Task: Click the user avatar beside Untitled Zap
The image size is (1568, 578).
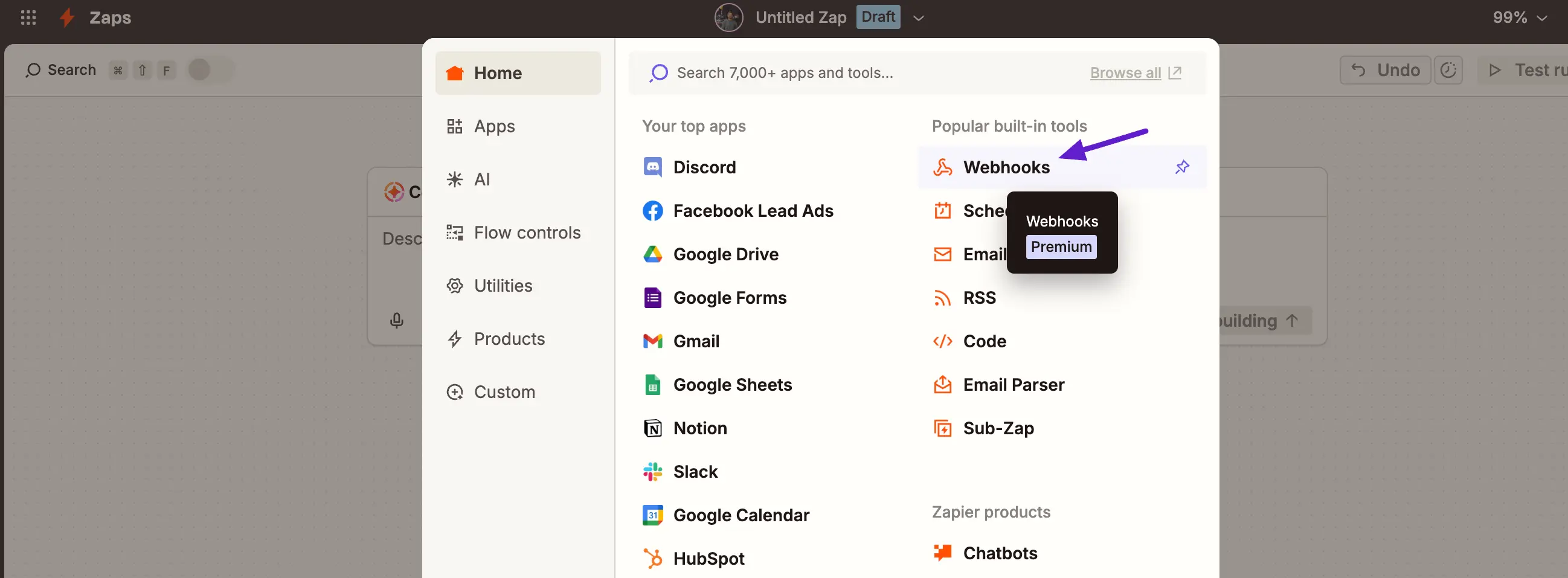Action: click(x=728, y=17)
